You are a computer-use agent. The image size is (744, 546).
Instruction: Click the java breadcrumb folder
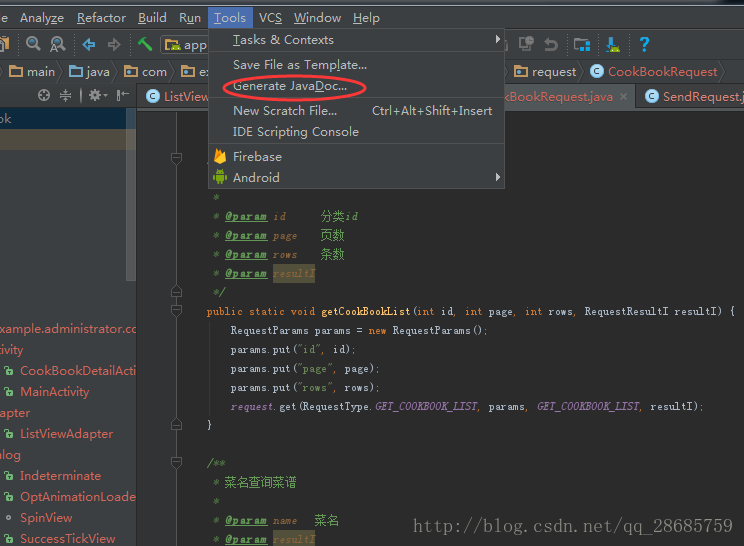point(89,72)
